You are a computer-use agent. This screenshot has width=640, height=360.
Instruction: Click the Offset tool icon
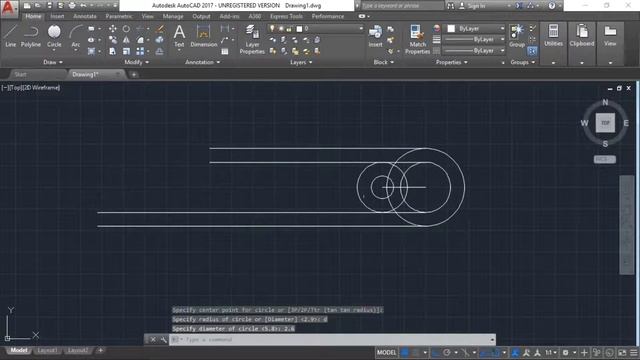pyautogui.click(x=160, y=51)
